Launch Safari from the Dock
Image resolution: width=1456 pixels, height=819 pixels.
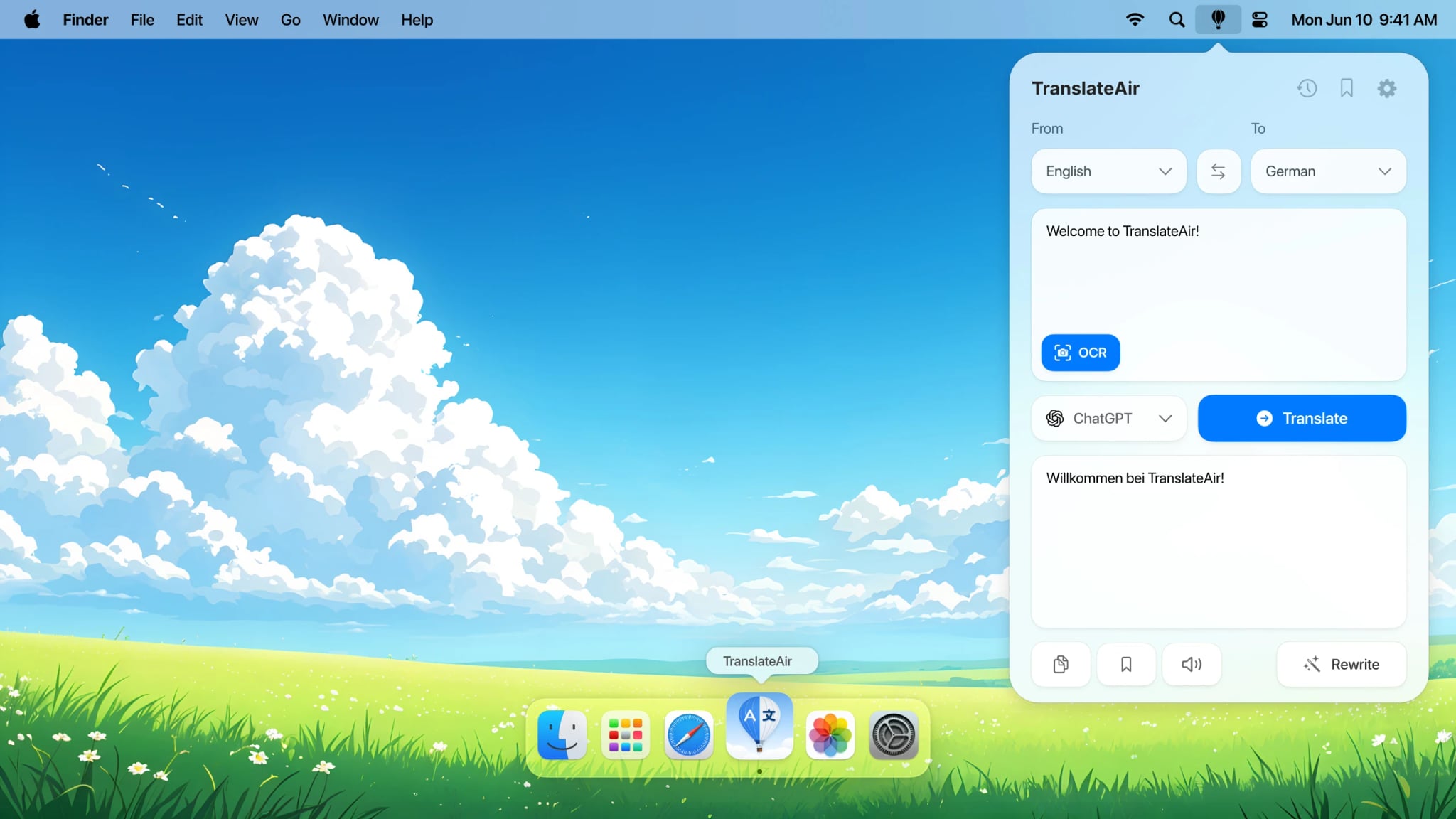coord(687,735)
